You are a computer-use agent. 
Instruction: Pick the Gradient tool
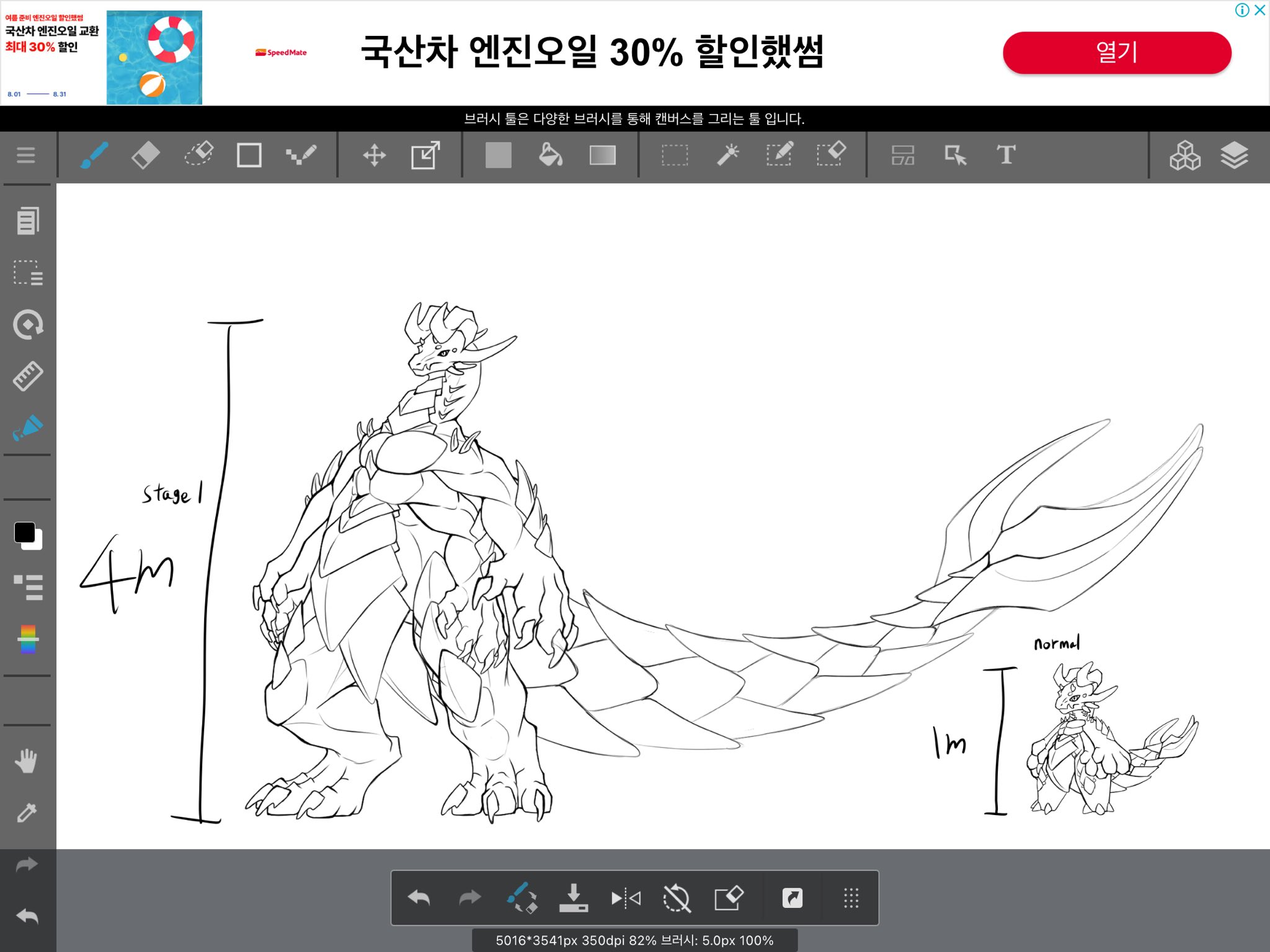point(602,155)
